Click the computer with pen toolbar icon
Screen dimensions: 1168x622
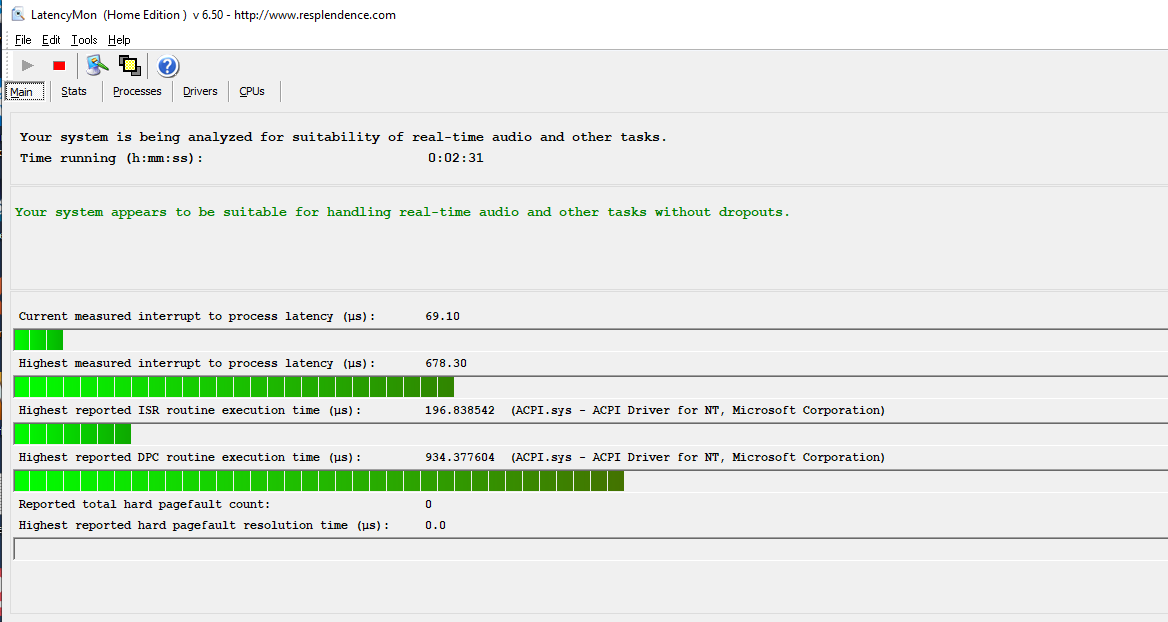pos(97,66)
